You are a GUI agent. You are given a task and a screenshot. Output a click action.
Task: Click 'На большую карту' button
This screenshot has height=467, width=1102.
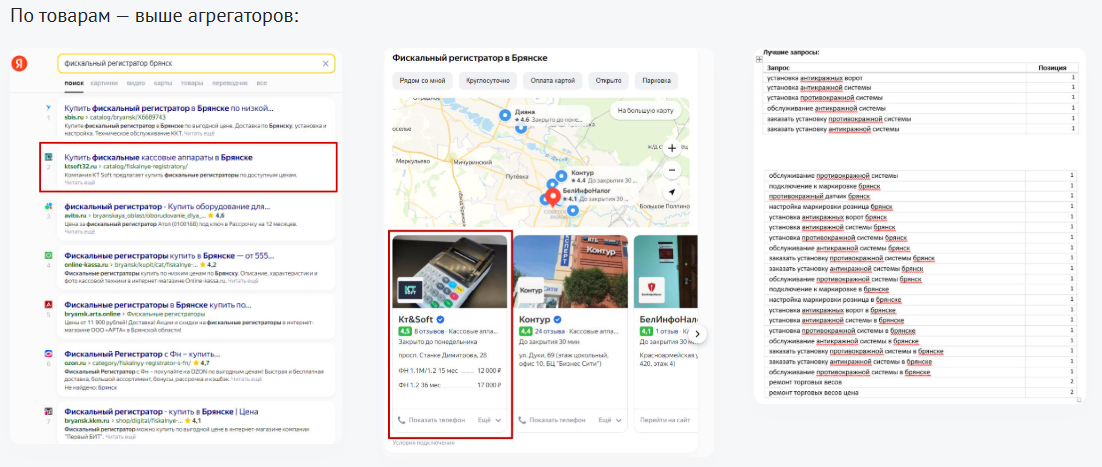pos(646,111)
